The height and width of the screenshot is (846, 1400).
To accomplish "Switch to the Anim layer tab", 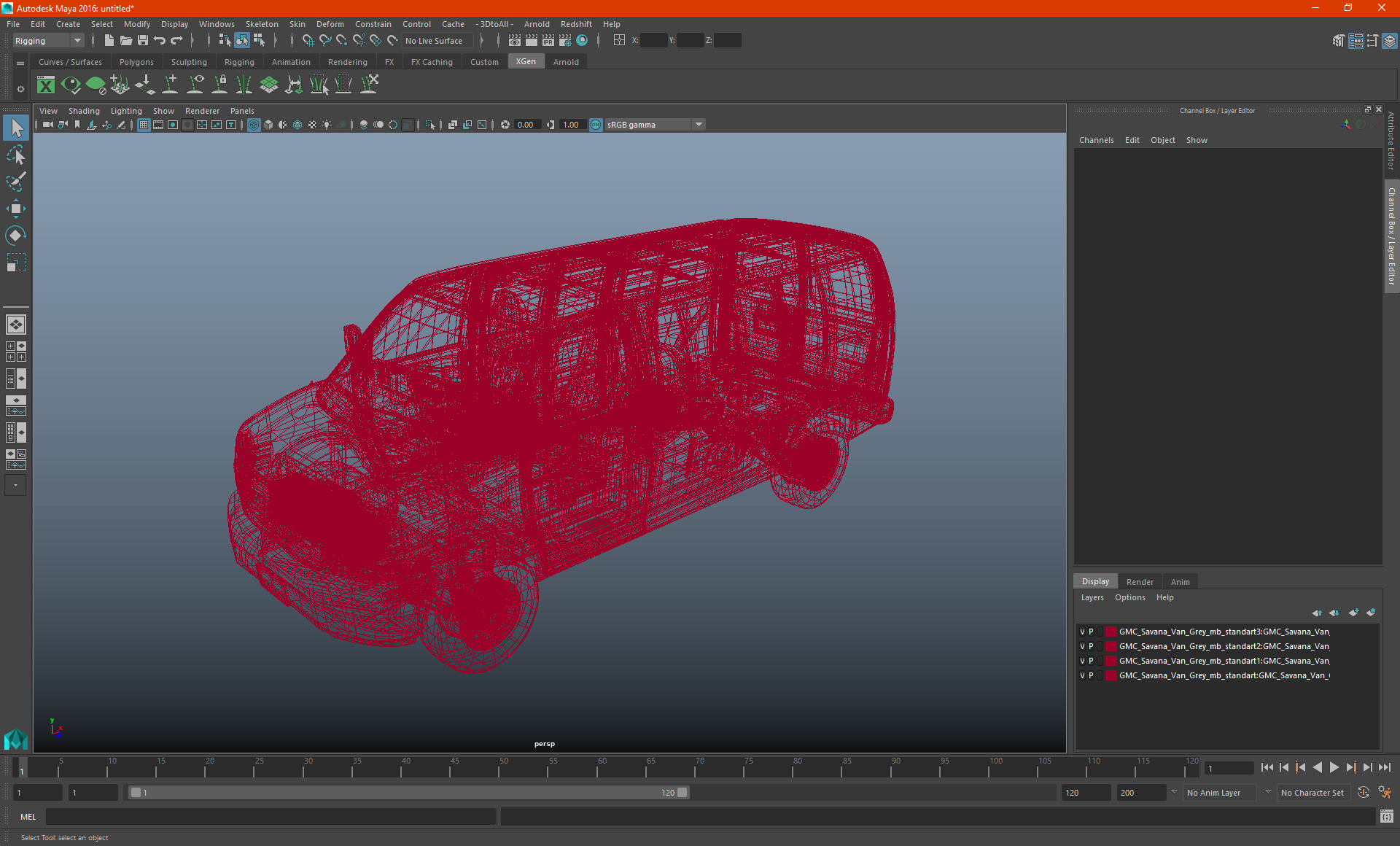I will coord(1180,582).
